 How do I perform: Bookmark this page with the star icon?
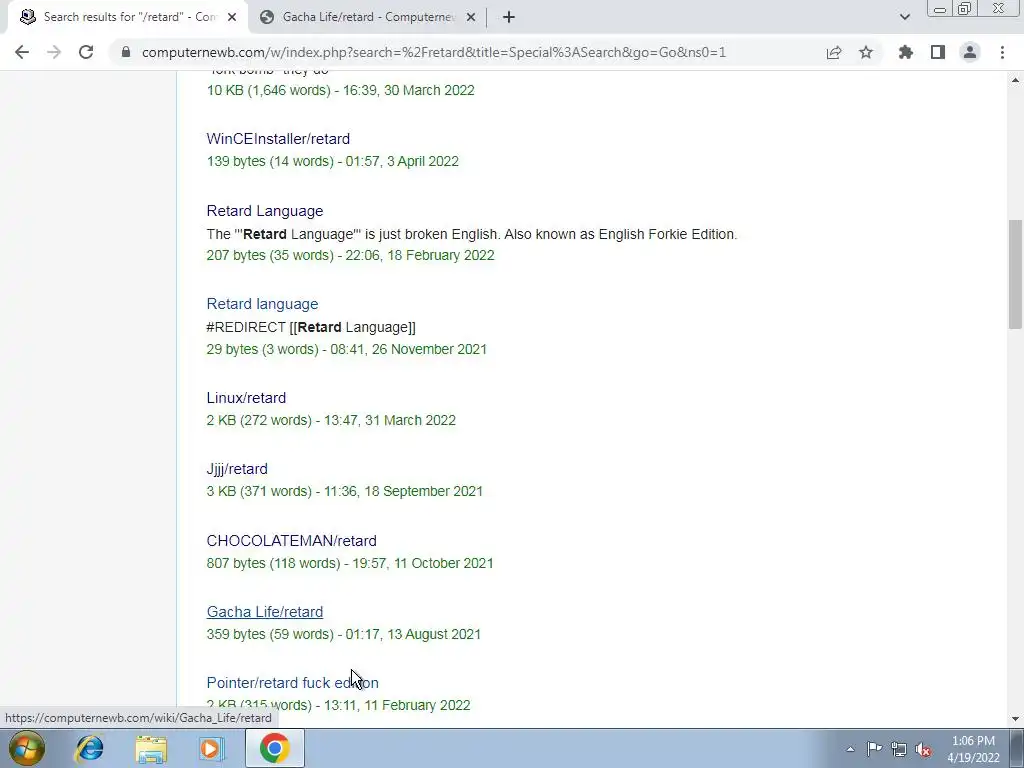866,52
